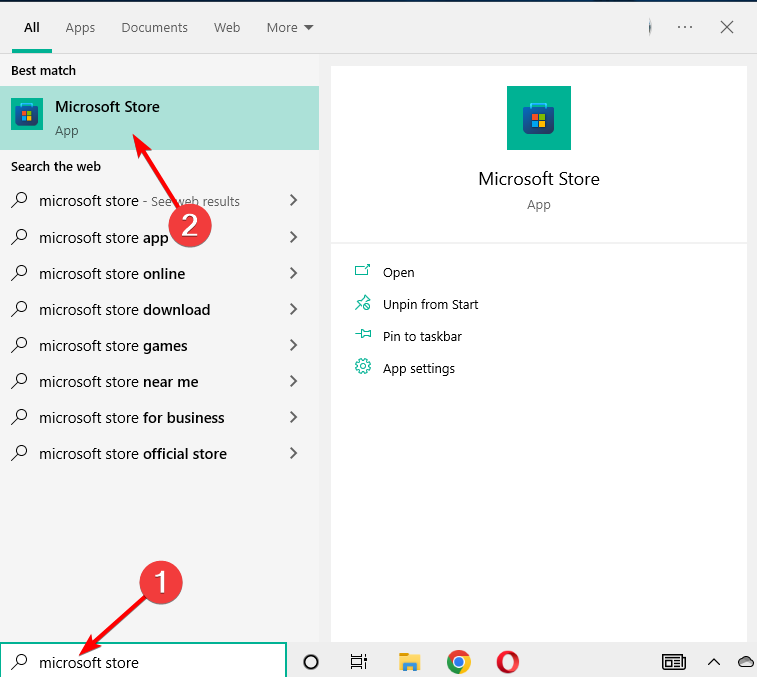Click magnifier icon beside 'microsoft store near me'

[x=19, y=381]
